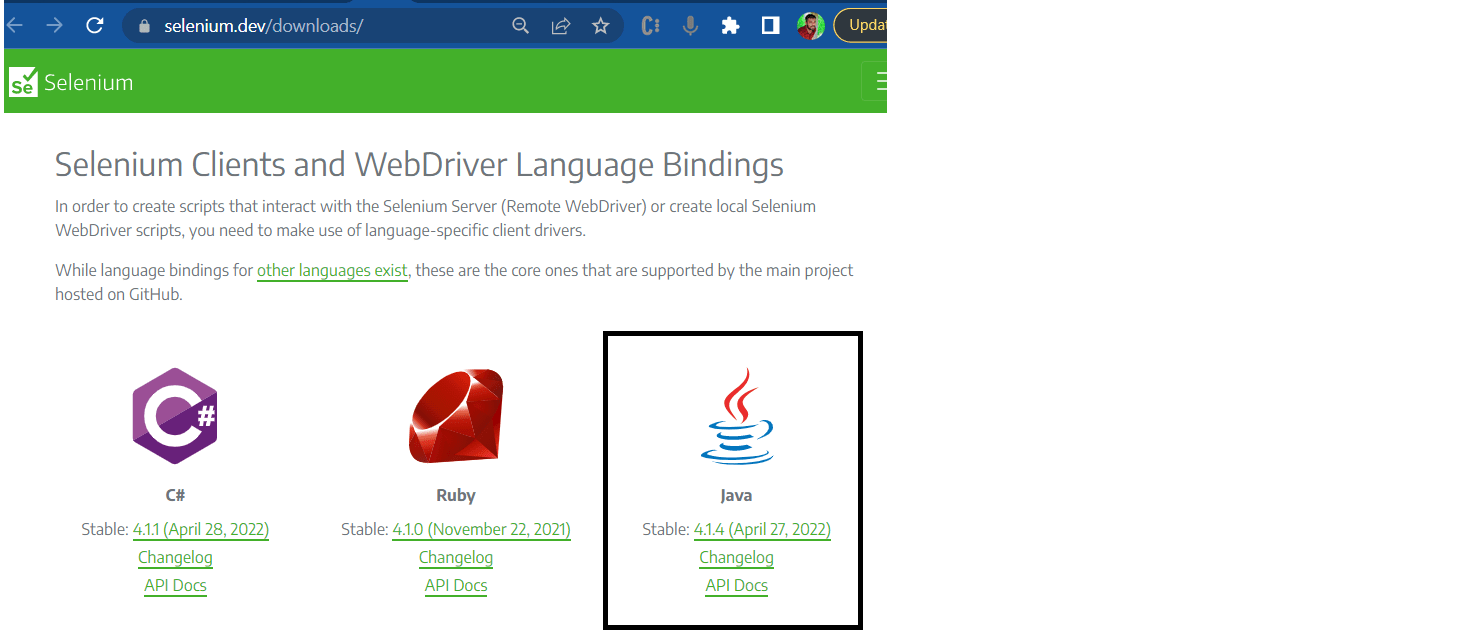The height and width of the screenshot is (643, 1460).
Task: Open the 'other languages exist' link
Action: (332, 270)
